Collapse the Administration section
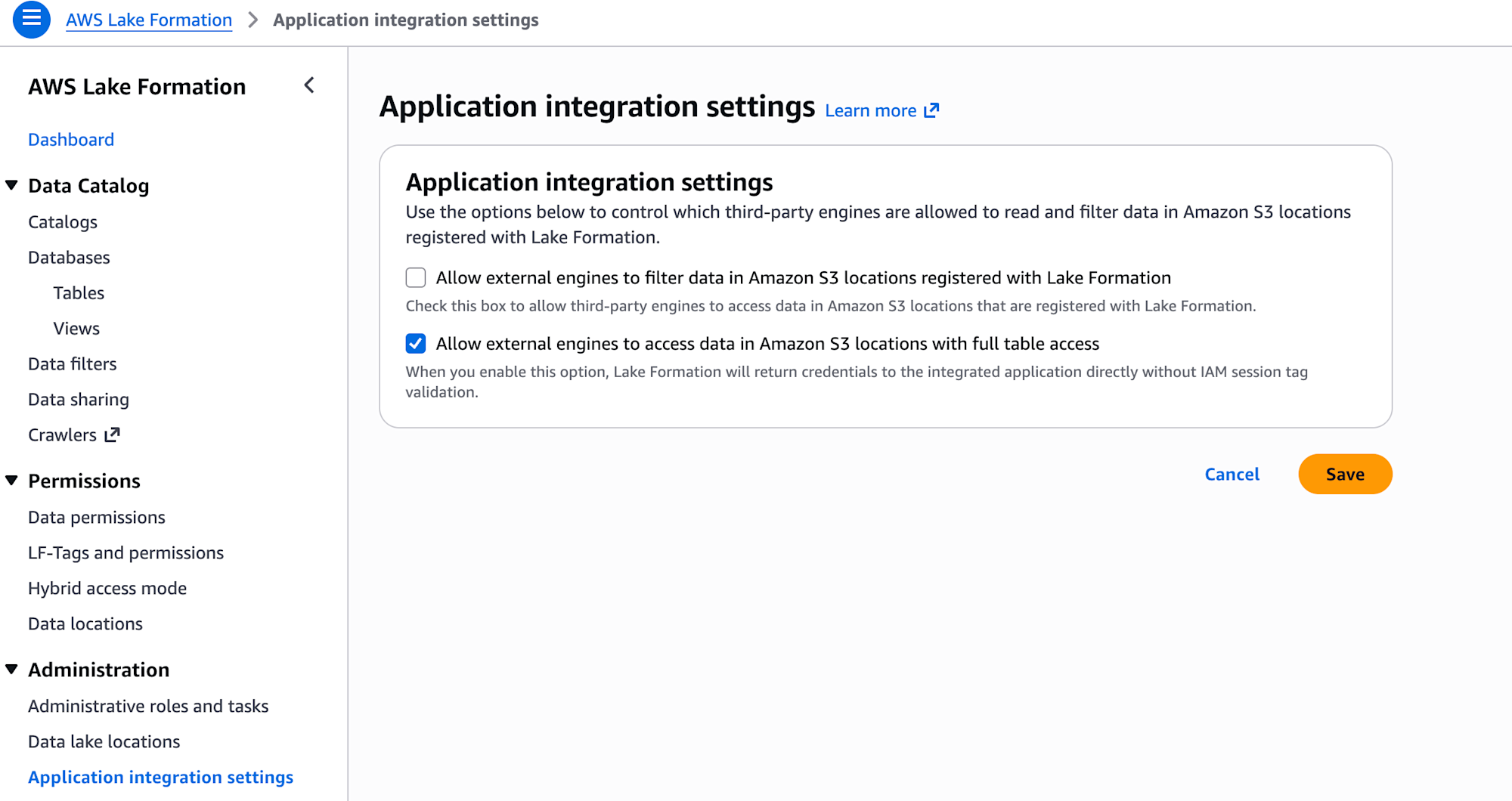This screenshot has height=801, width=1512. coord(12,670)
